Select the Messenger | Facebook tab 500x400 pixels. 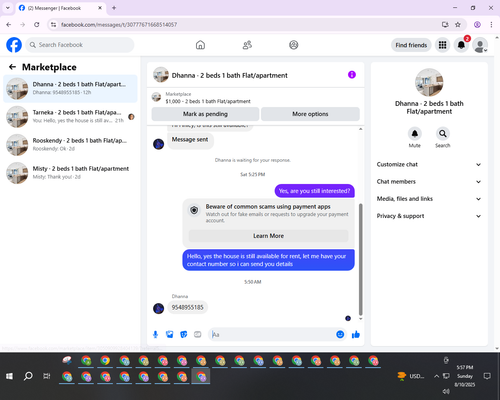pos(61,8)
